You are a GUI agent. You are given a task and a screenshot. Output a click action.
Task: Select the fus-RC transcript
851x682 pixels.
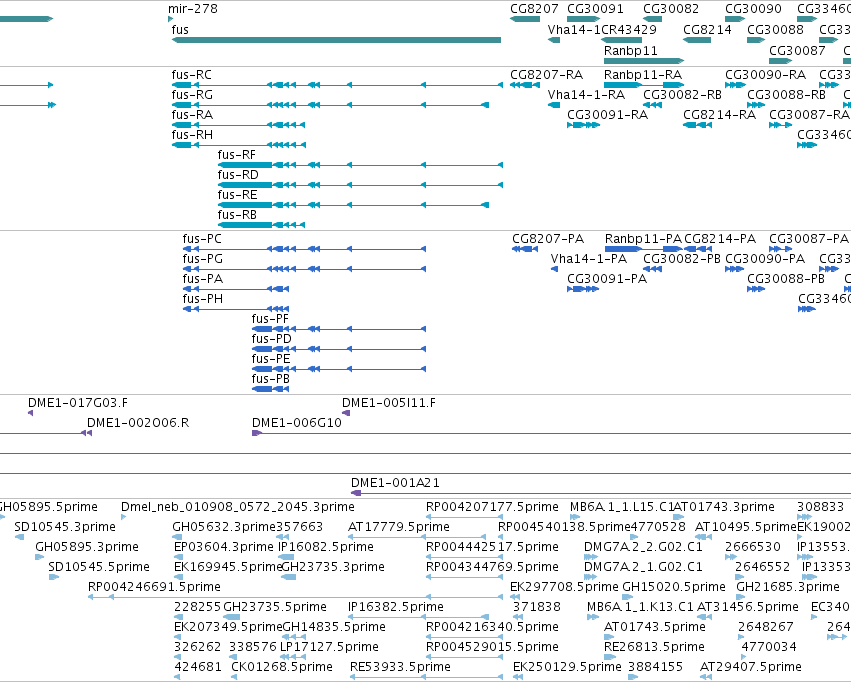tap(337, 85)
